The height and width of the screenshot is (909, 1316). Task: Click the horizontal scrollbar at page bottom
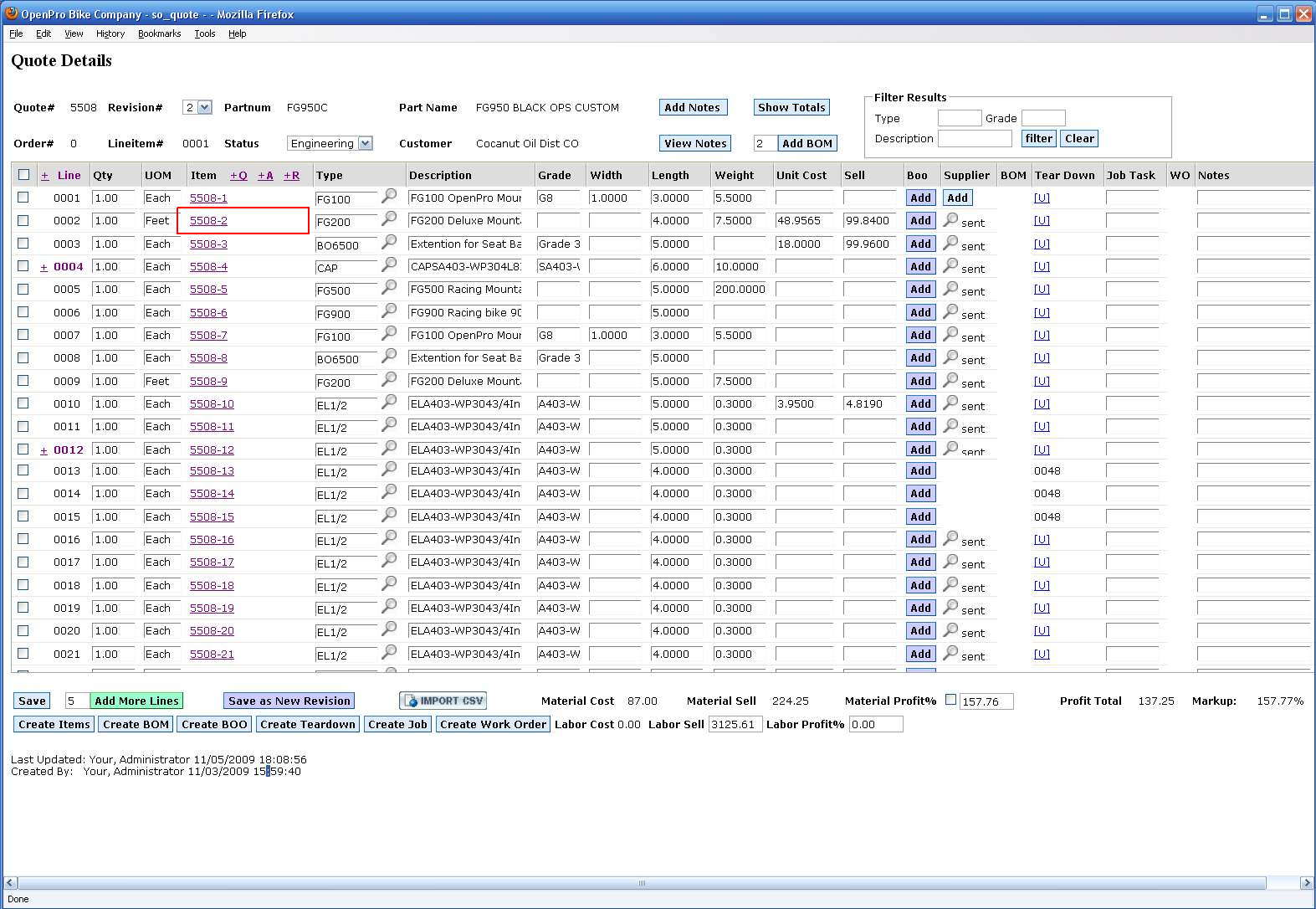click(x=642, y=883)
